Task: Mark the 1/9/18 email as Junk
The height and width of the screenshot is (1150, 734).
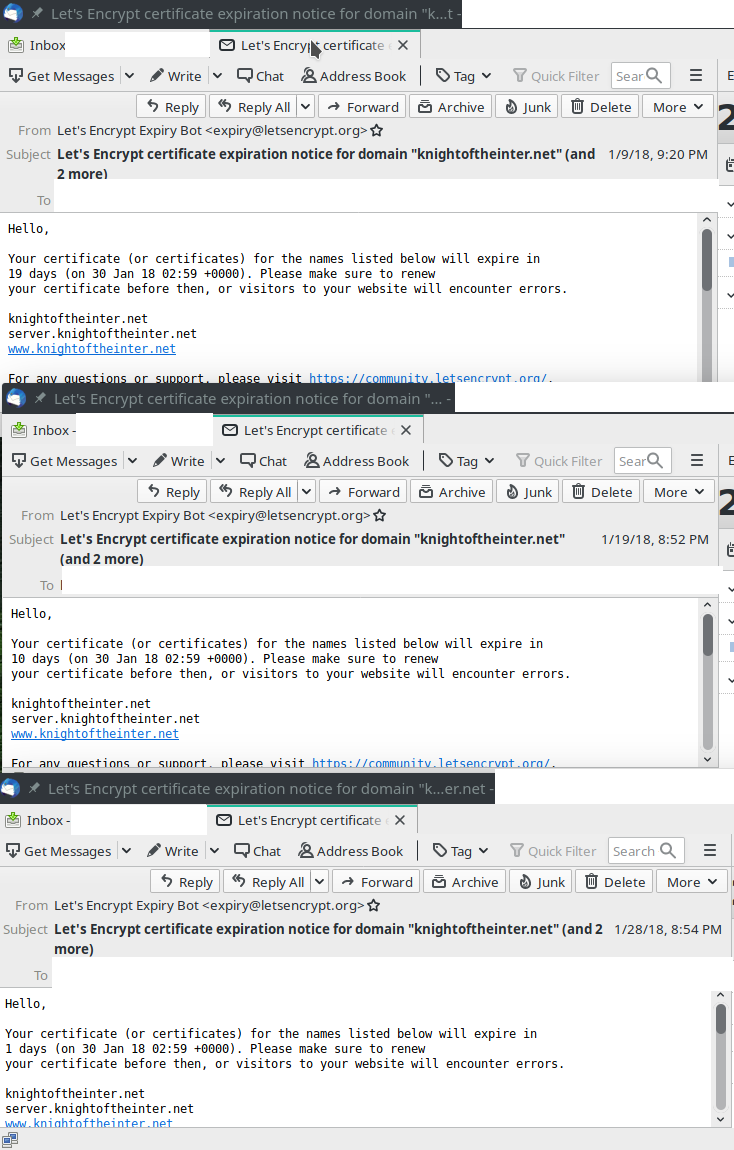Action: [527, 107]
